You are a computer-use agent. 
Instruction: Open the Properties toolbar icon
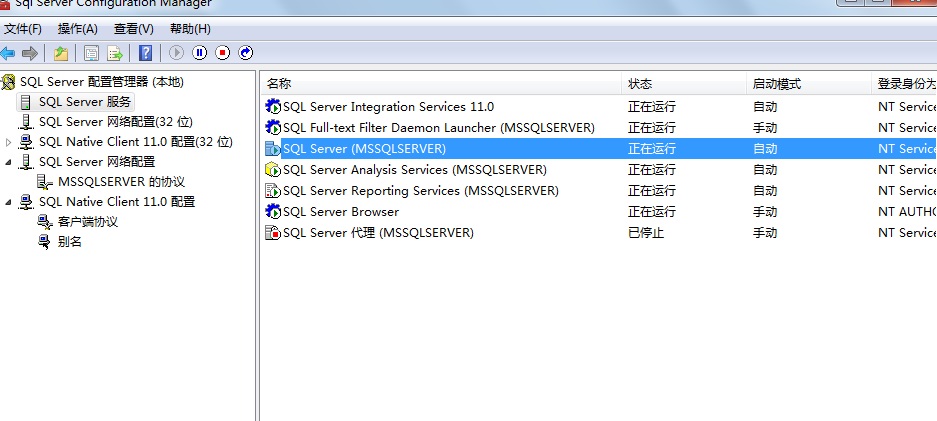(x=91, y=53)
